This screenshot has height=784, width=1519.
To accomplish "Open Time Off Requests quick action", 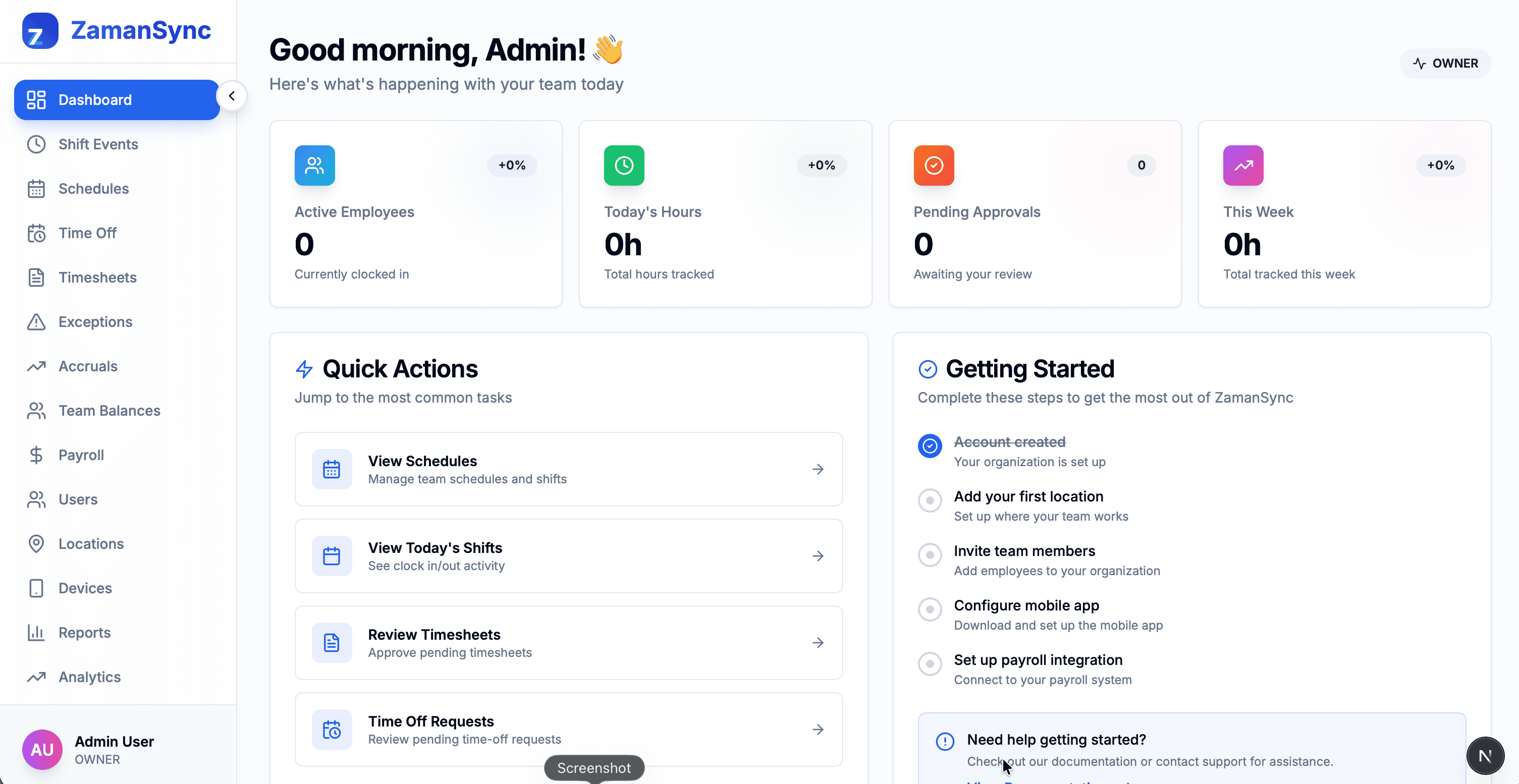I will click(568, 729).
